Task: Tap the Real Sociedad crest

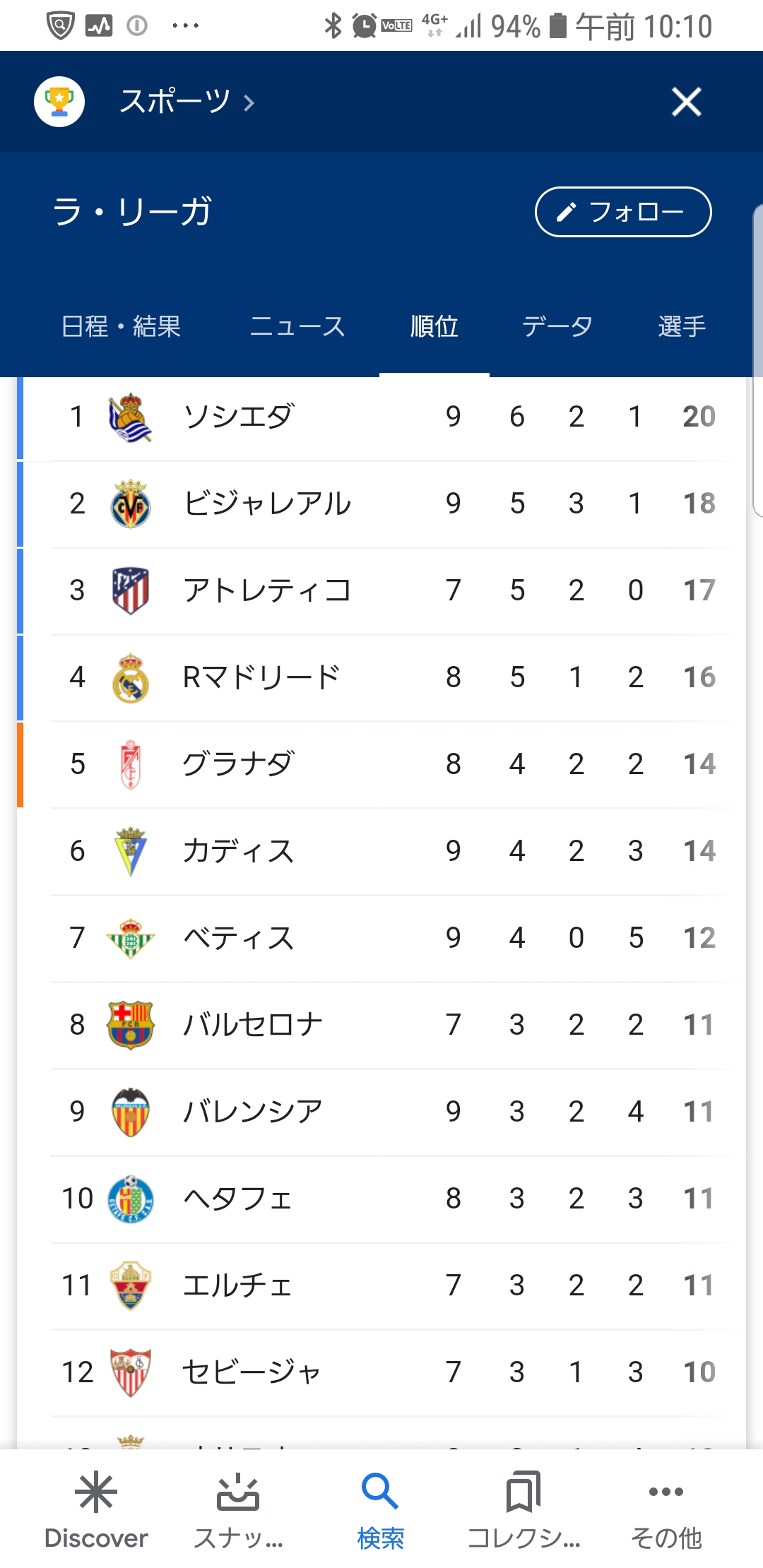Action: (x=130, y=417)
